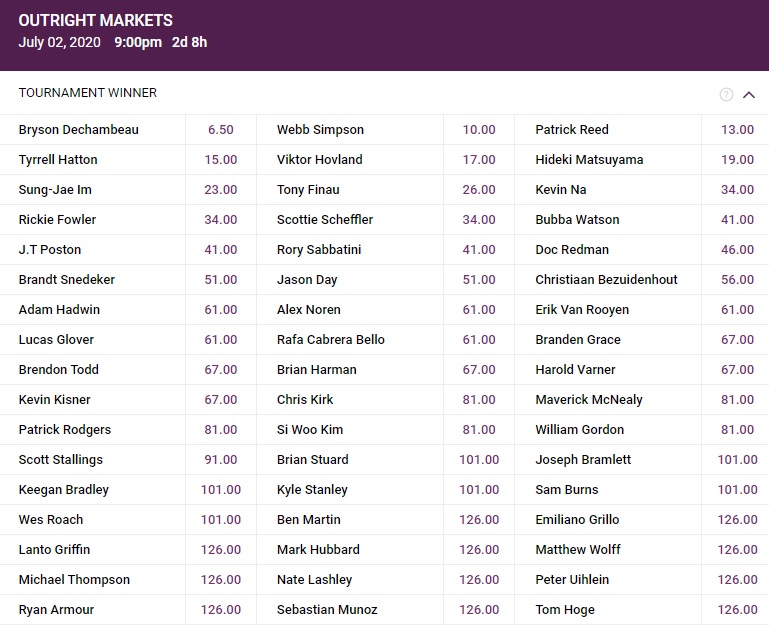Choose Peter Uihlein odds 126.00

(x=737, y=579)
